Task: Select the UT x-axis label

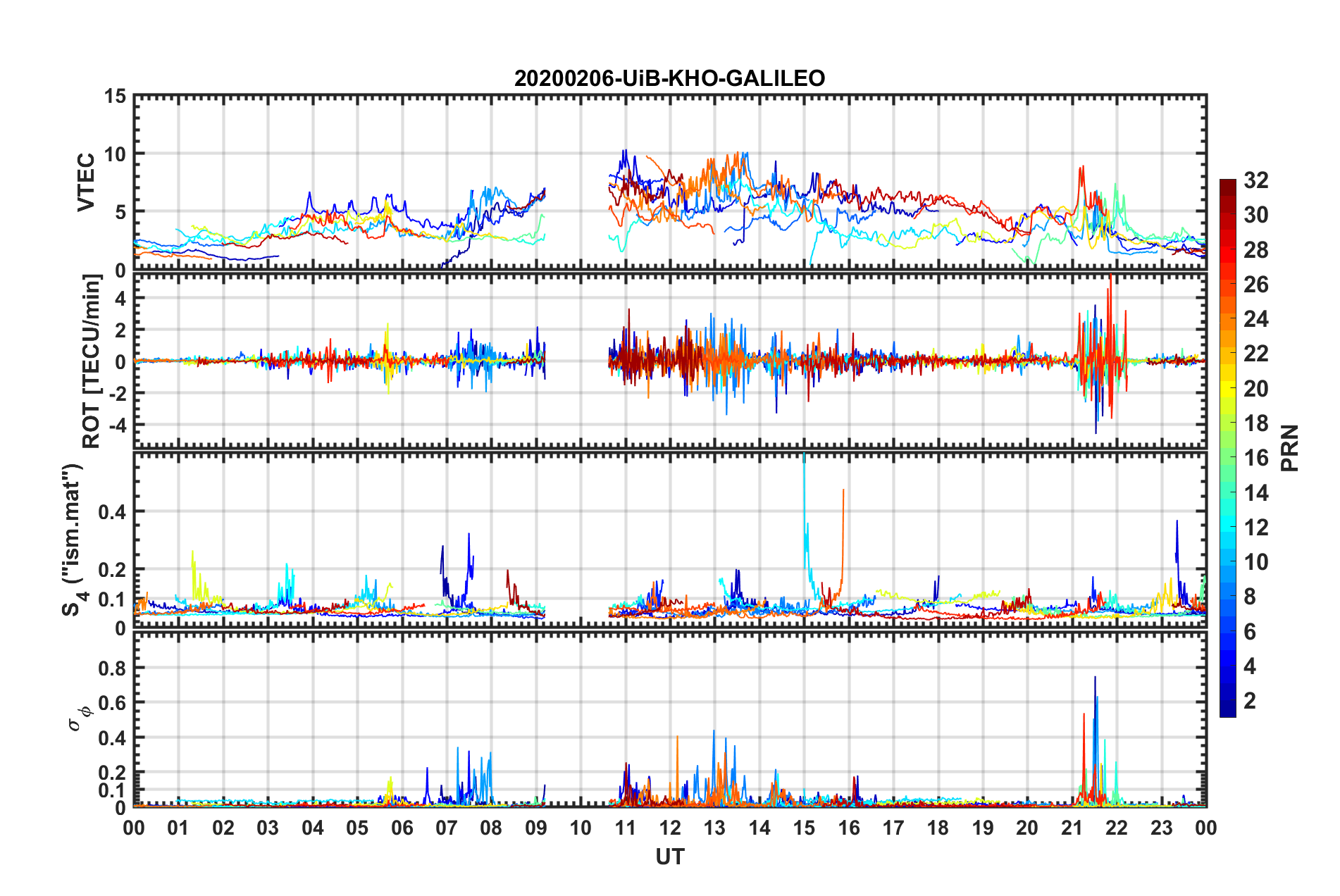Action: (x=670, y=857)
